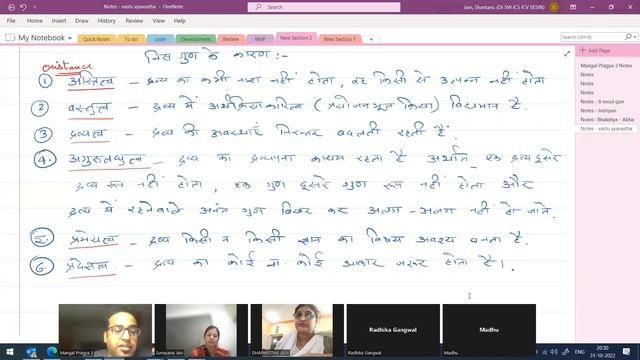This screenshot has height=360, width=640.
Task: Open the search scope dropdown arrow
Action: coord(635,37)
